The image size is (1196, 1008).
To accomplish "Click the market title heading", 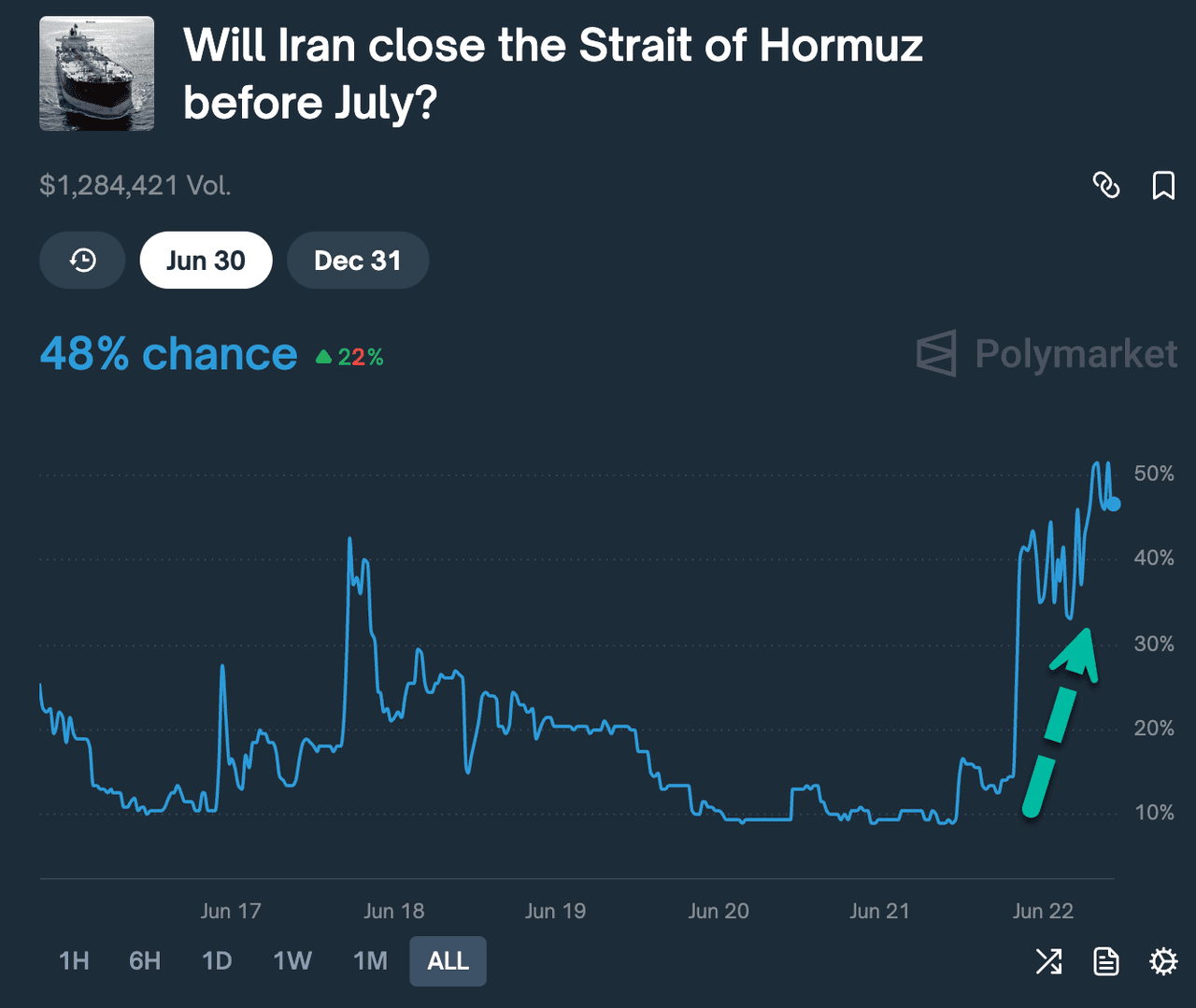I will (x=553, y=74).
